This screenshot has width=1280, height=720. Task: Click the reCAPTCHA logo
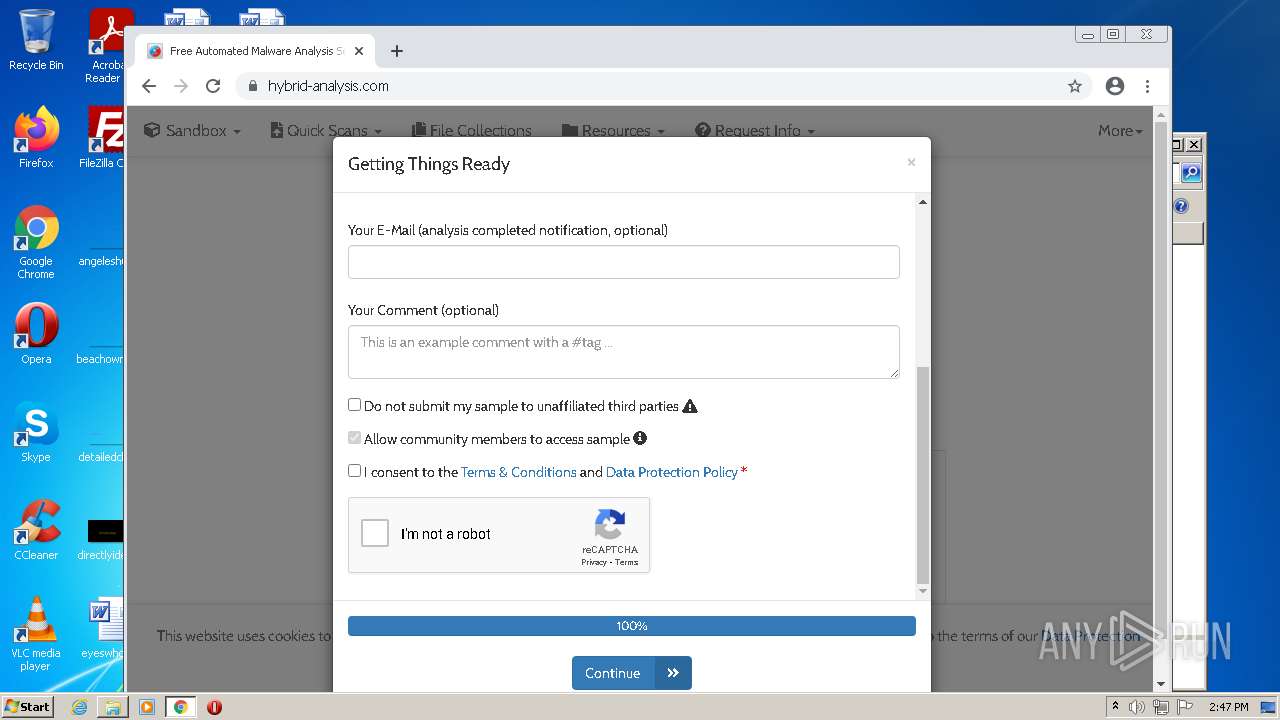(610, 524)
